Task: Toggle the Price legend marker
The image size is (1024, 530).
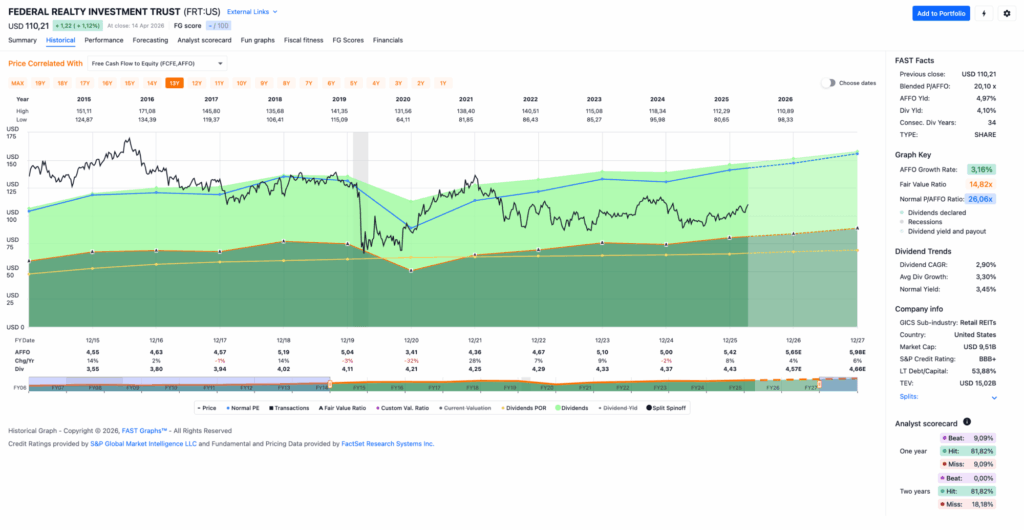Action: tap(208, 408)
